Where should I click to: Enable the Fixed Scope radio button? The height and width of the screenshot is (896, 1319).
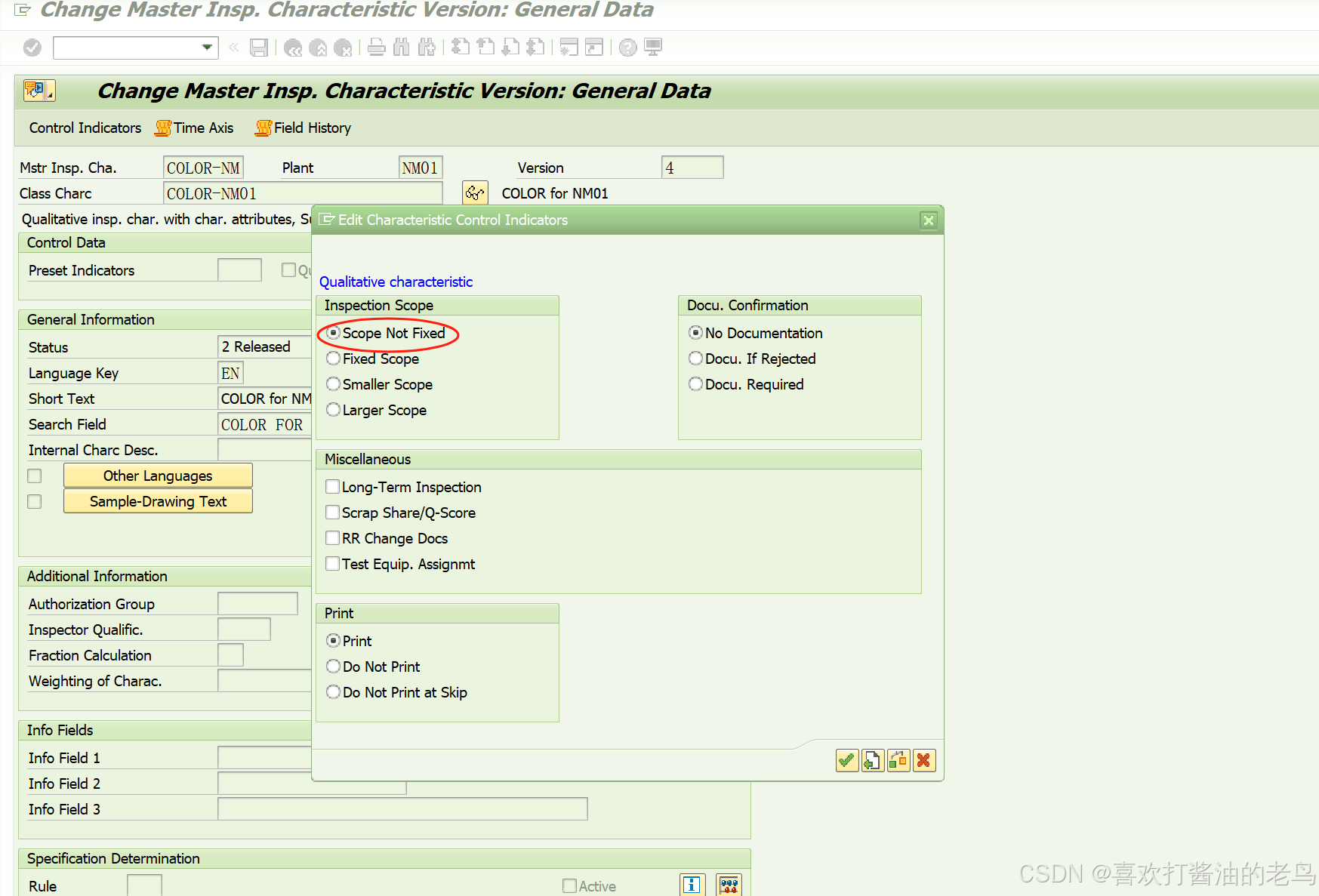333,359
